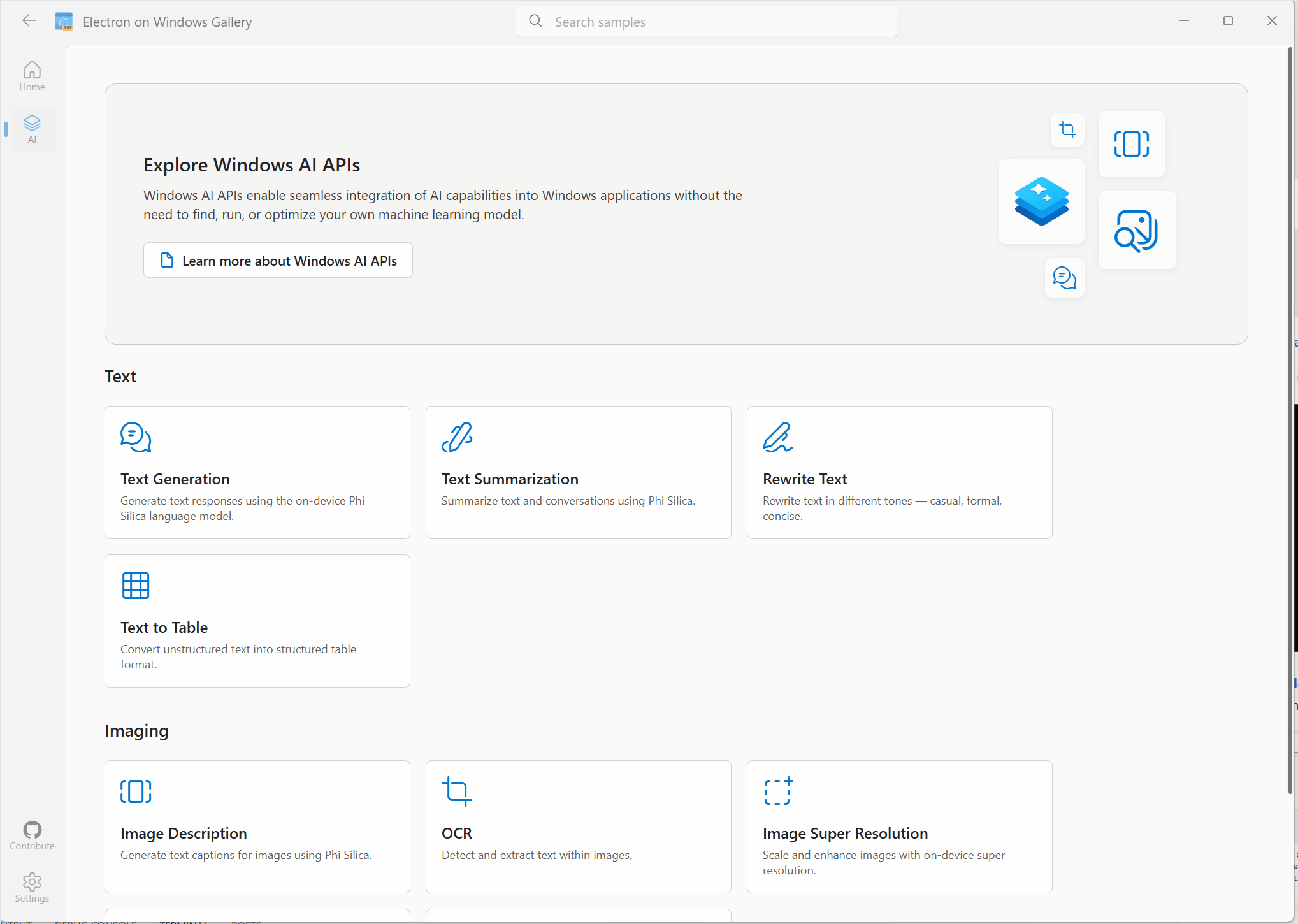Open Learn more about Windows AI APIs
This screenshot has height=924, width=1298.
tap(278, 261)
